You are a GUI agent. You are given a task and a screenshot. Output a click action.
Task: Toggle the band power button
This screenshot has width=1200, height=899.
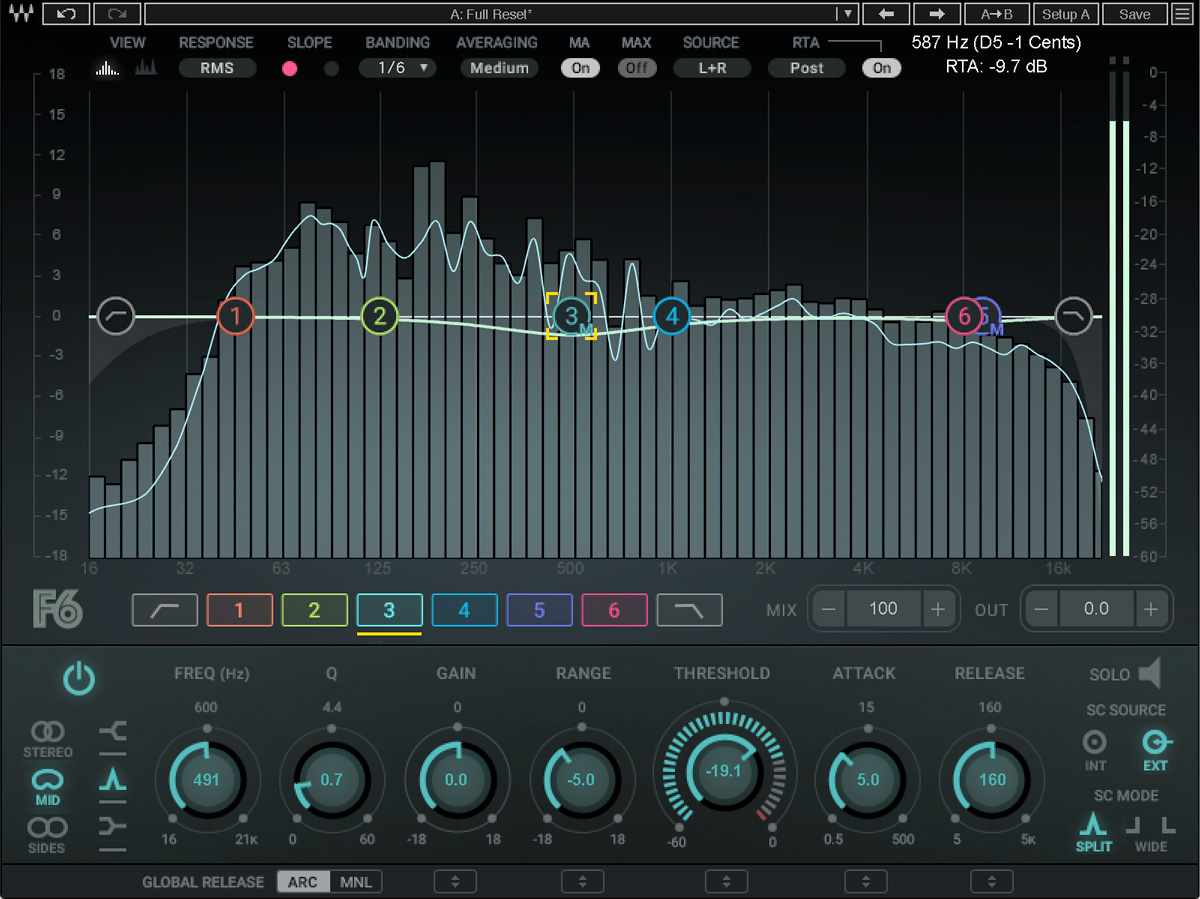tap(79, 679)
